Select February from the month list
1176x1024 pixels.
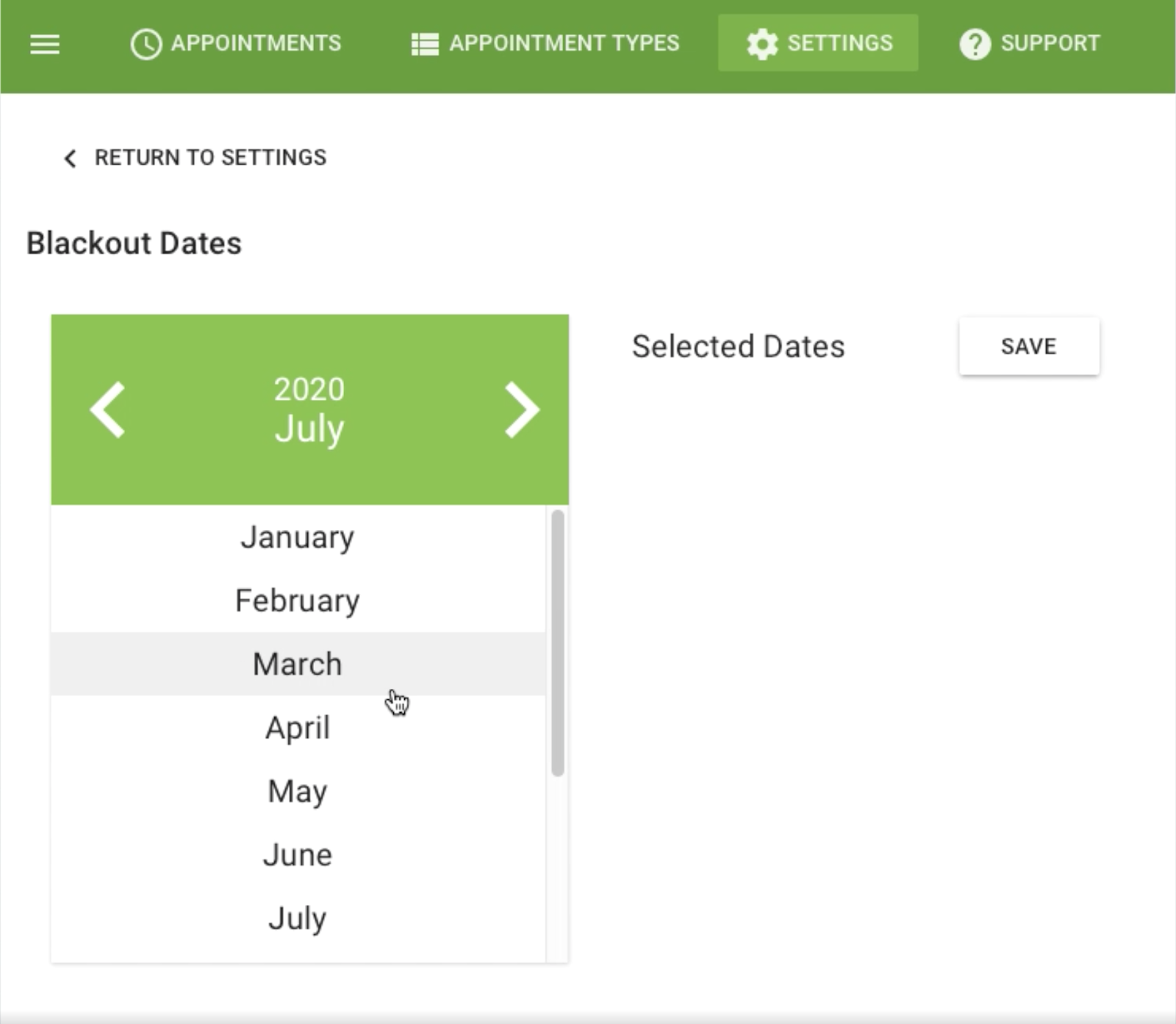tap(298, 601)
